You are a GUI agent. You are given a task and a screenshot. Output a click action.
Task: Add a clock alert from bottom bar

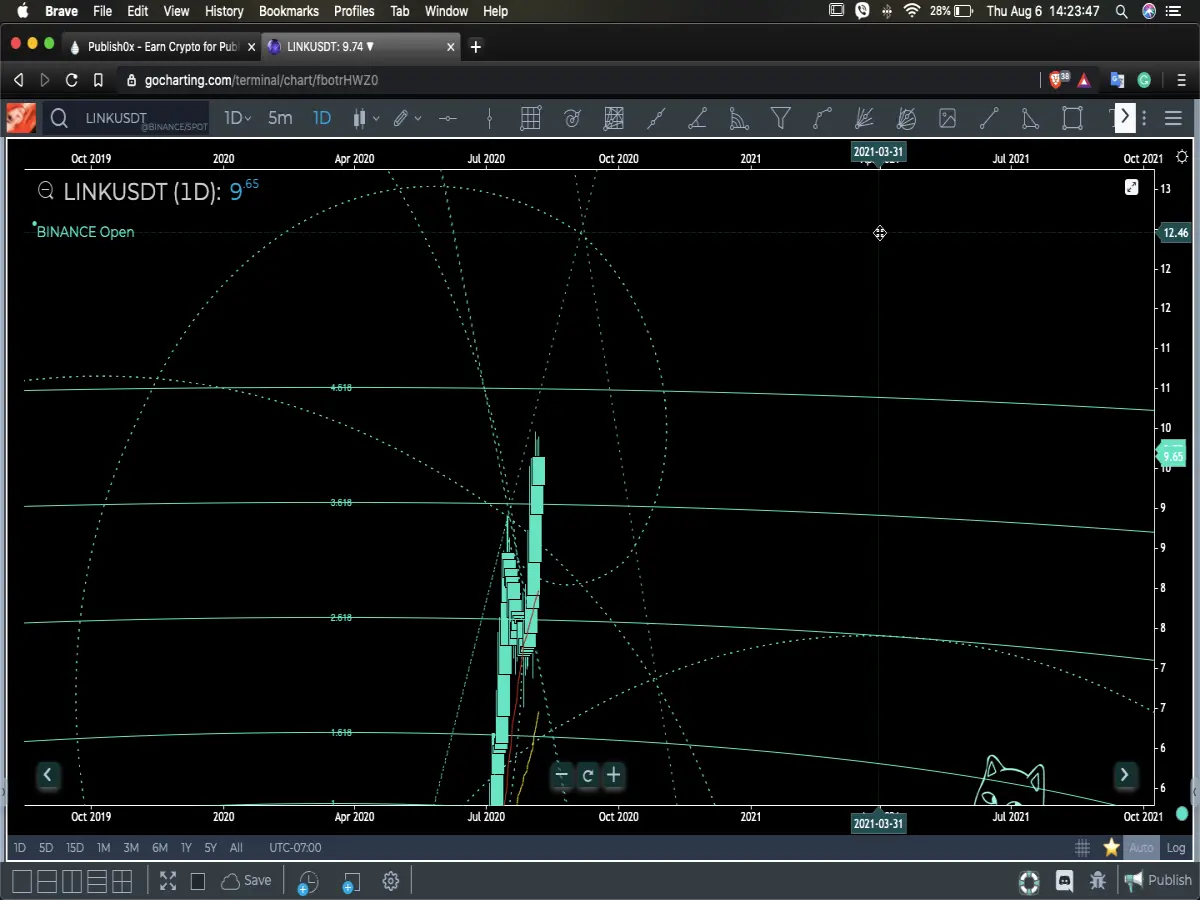[308, 882]
